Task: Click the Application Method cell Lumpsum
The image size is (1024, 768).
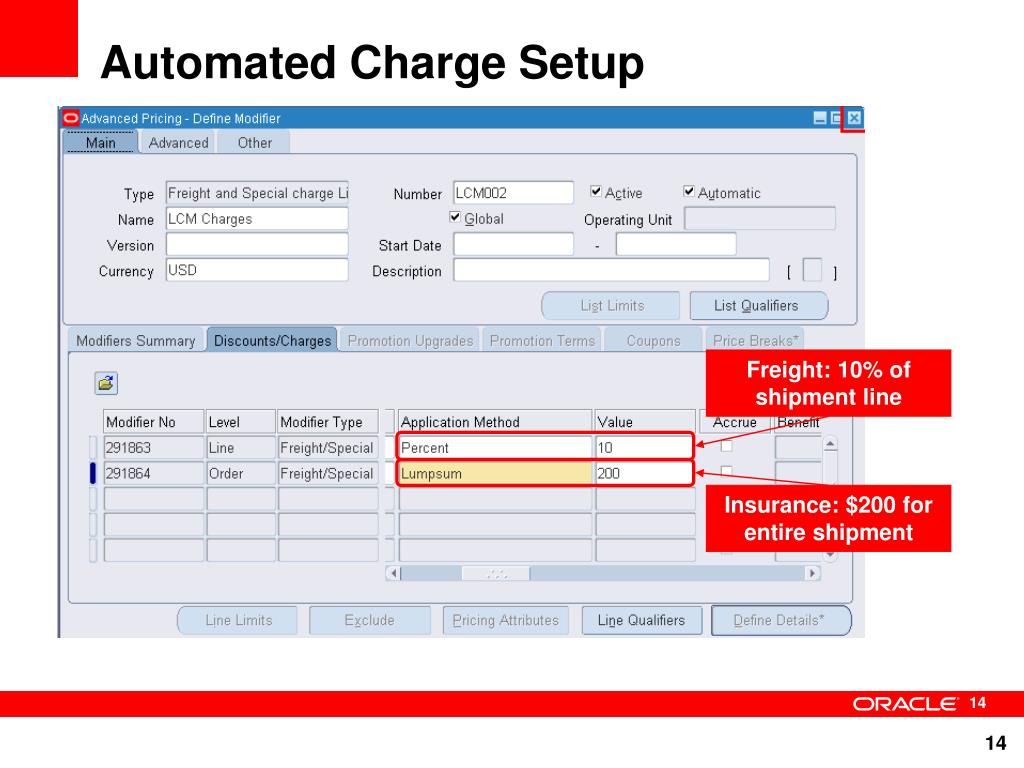Action: click(495, 473)
